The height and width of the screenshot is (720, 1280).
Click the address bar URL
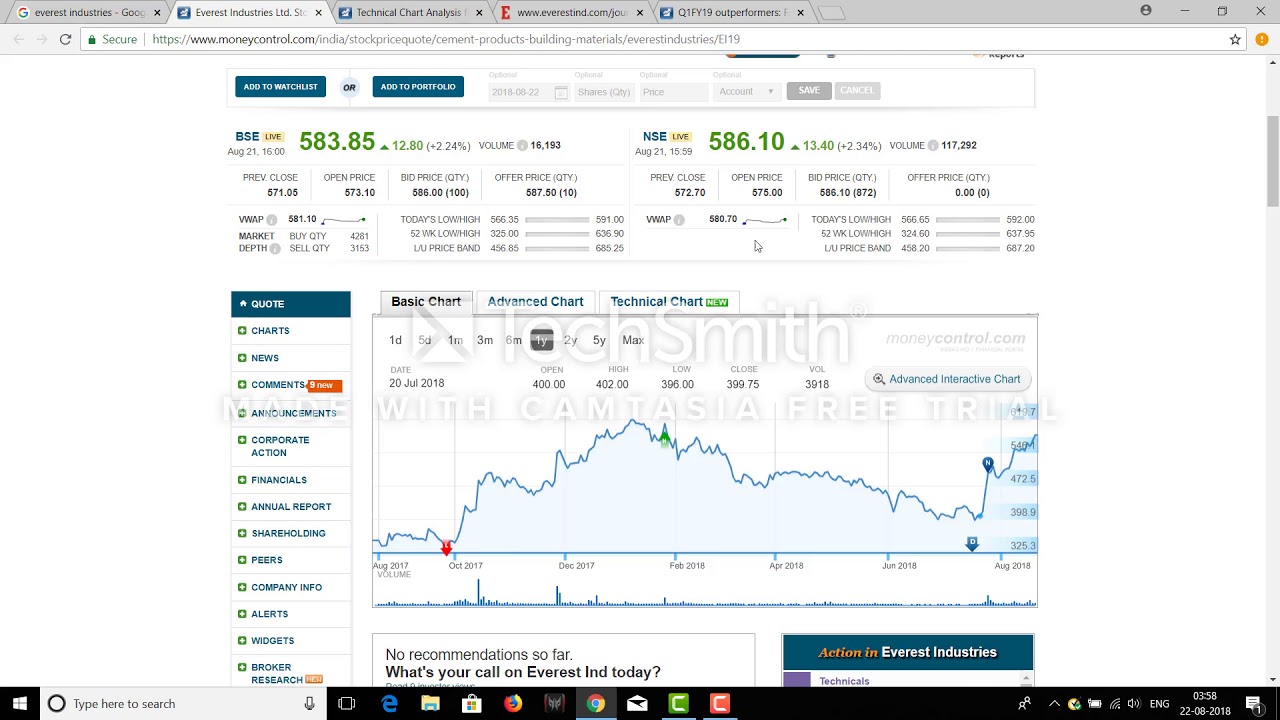click(x=446, y=39)
